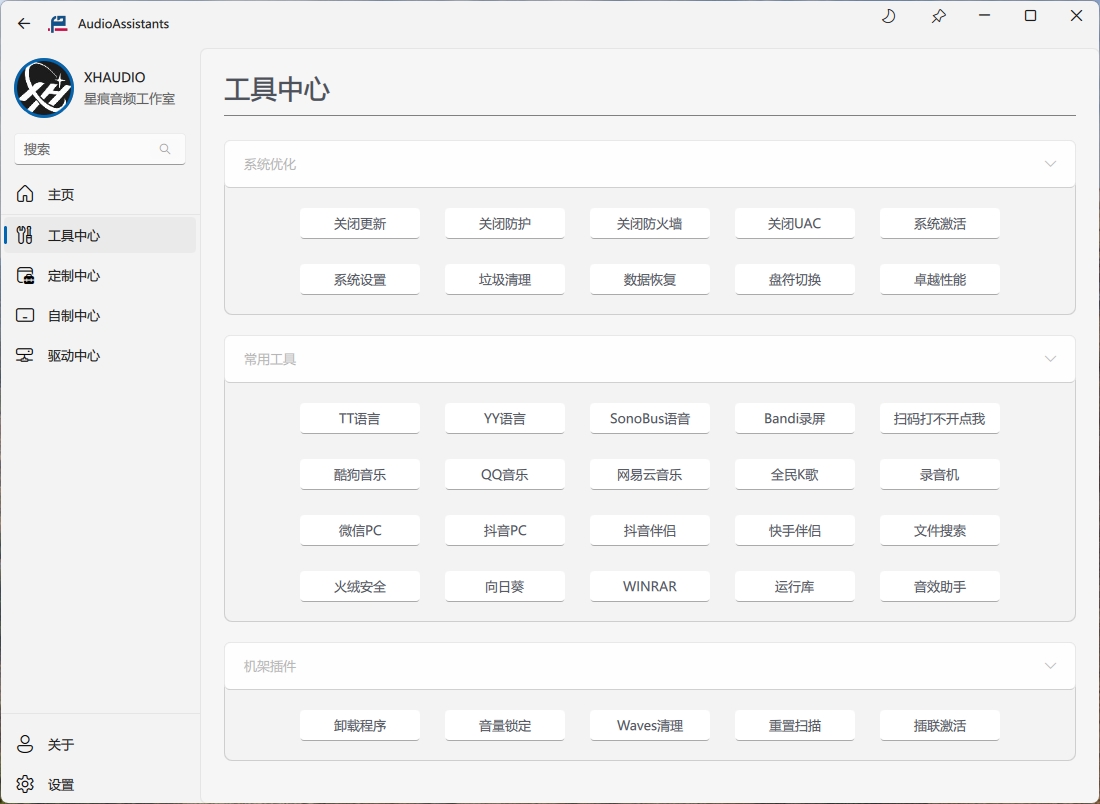
Task: Click the SonoBus语音 button
Action: (649, 419)
